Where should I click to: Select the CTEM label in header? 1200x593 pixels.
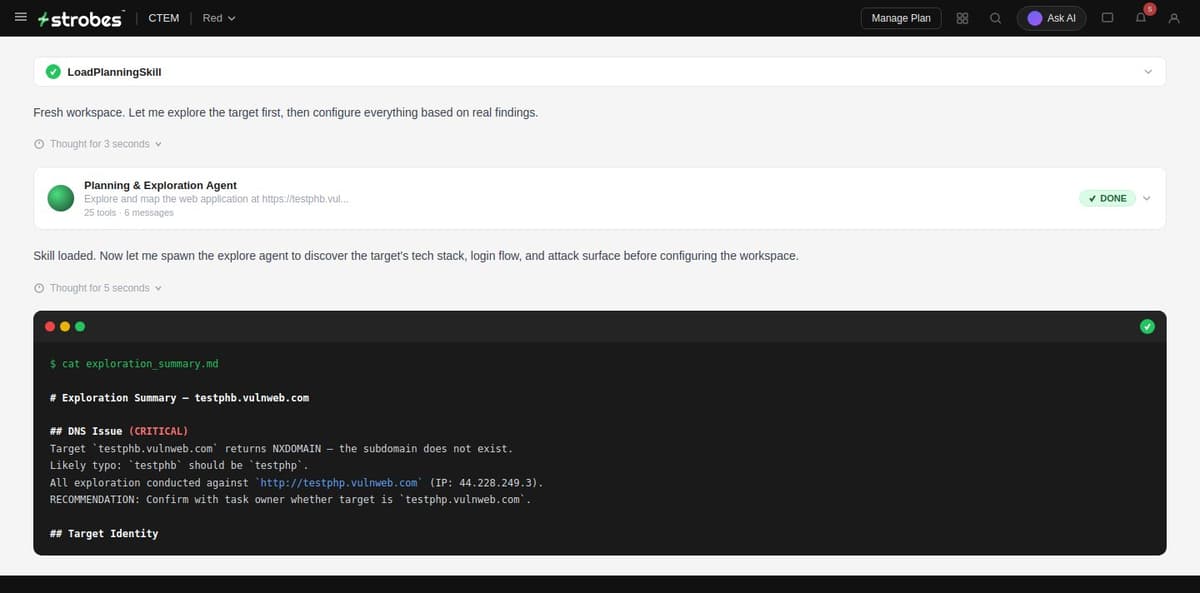tap(163, 18)
